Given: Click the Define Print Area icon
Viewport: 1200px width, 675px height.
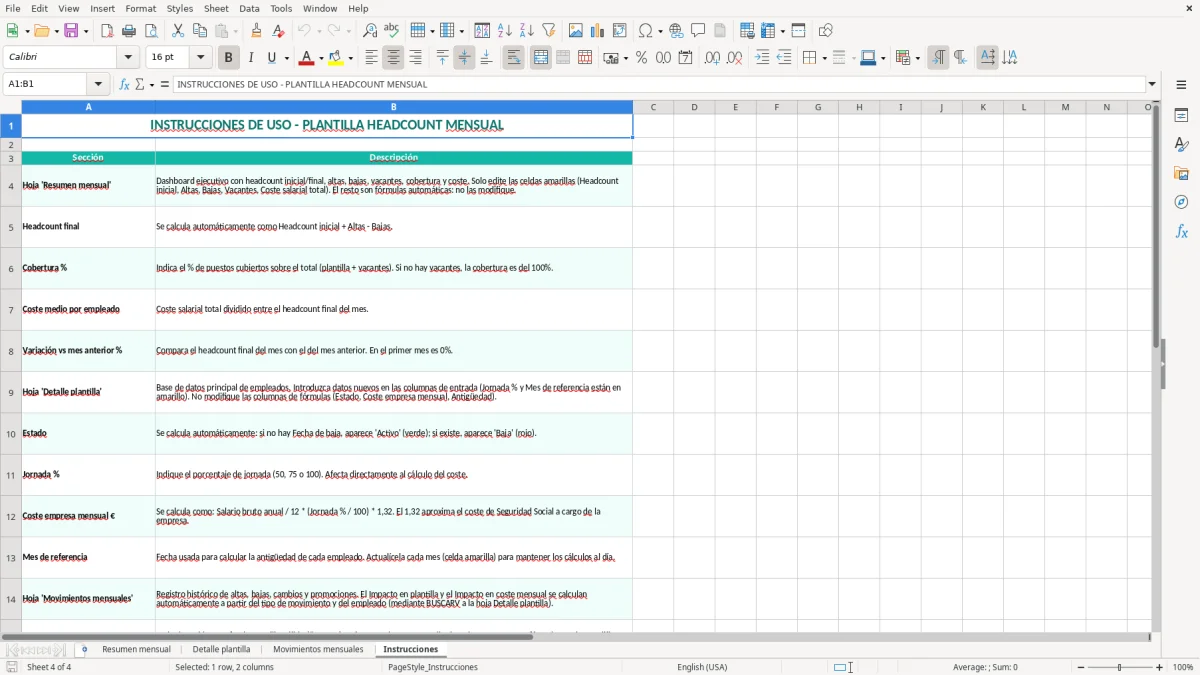Looking at the screenshot, I should coord(747,31).
